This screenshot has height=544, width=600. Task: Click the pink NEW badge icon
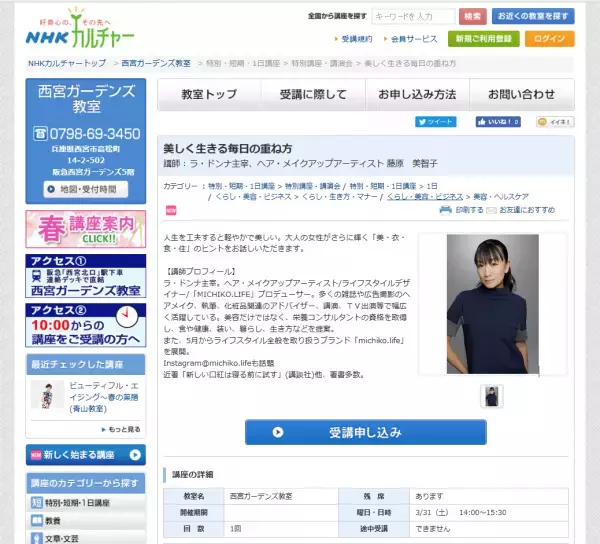171,210
